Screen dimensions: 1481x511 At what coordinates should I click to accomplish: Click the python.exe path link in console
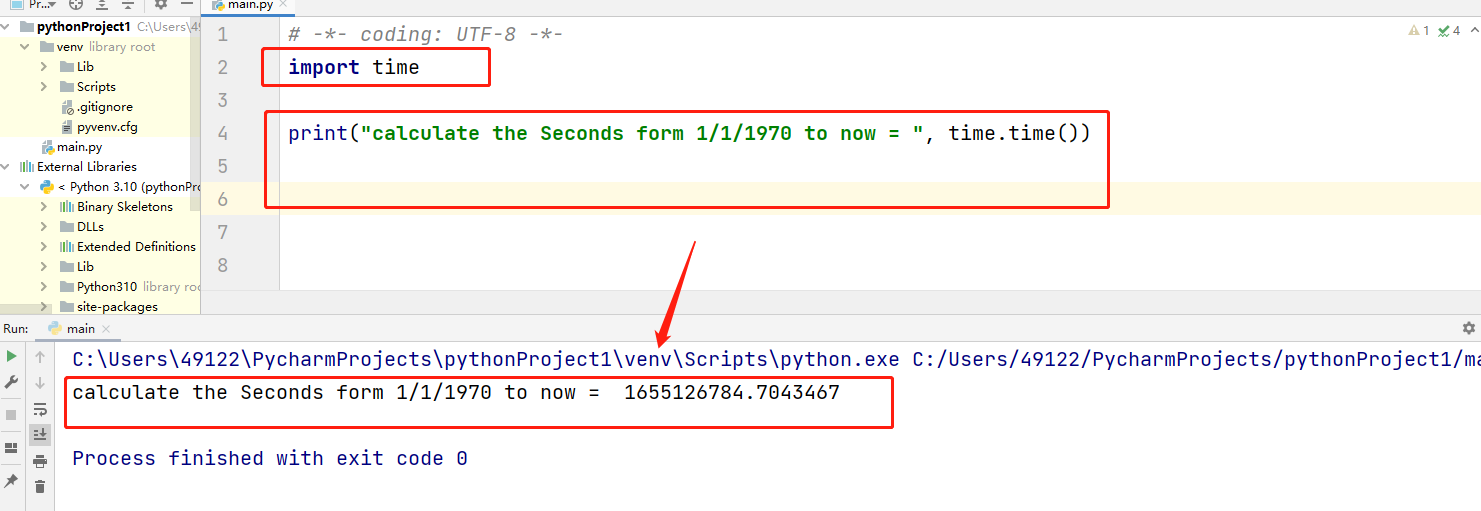485,359
